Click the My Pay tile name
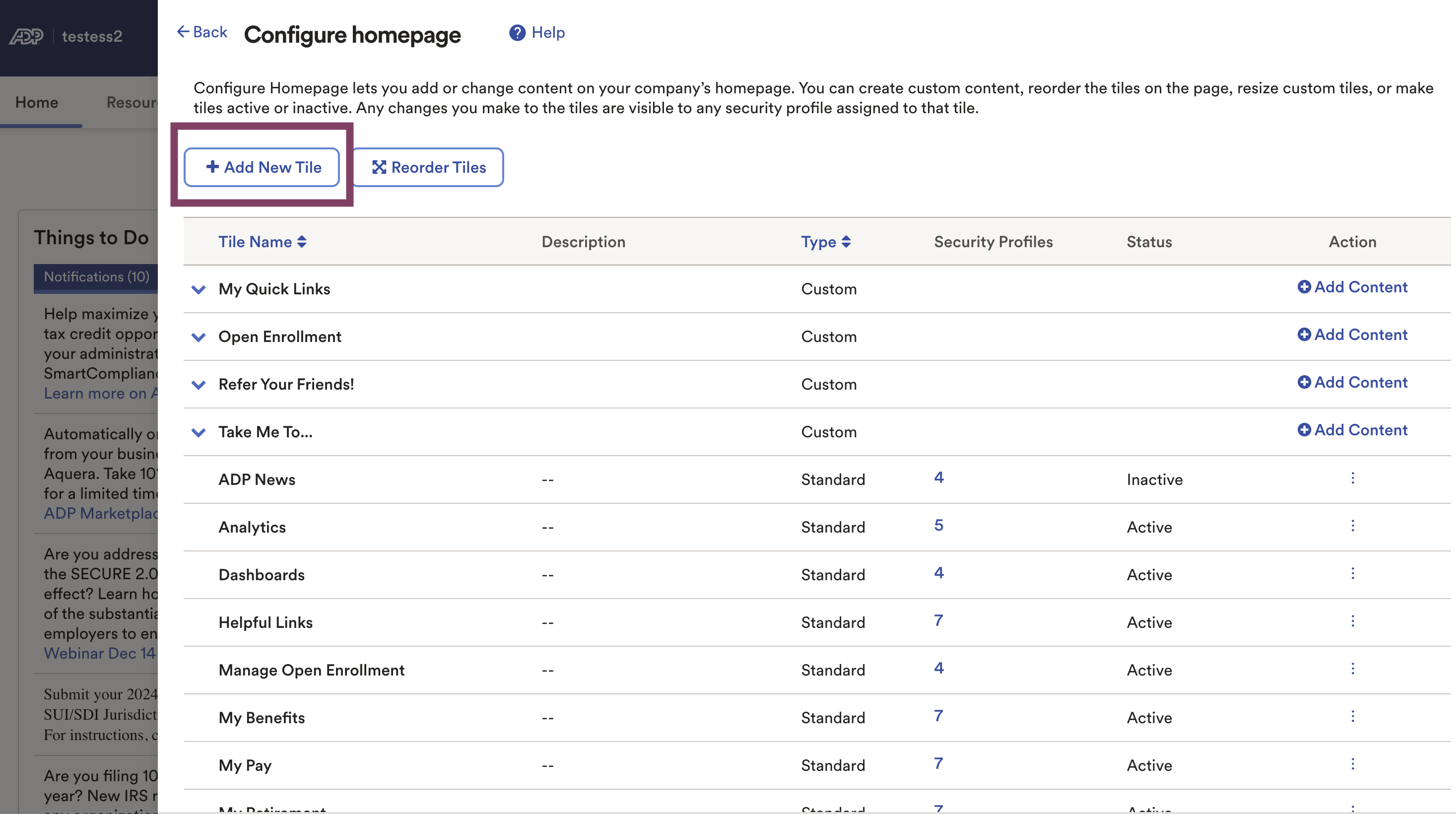Screen dimensions: 1456x814 [245, 765]
